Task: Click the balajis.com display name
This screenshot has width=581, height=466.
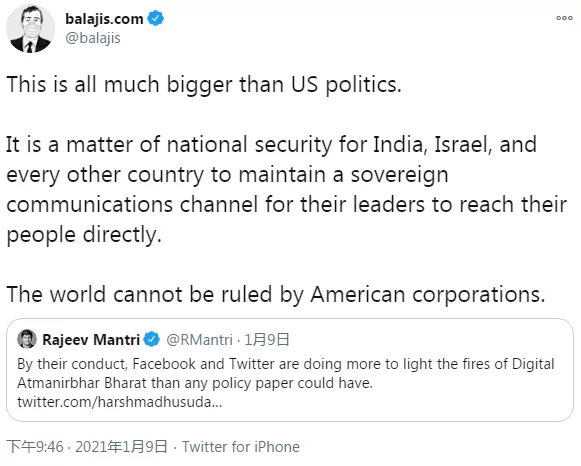Action: pyautogui.click(x=104, y=19)
